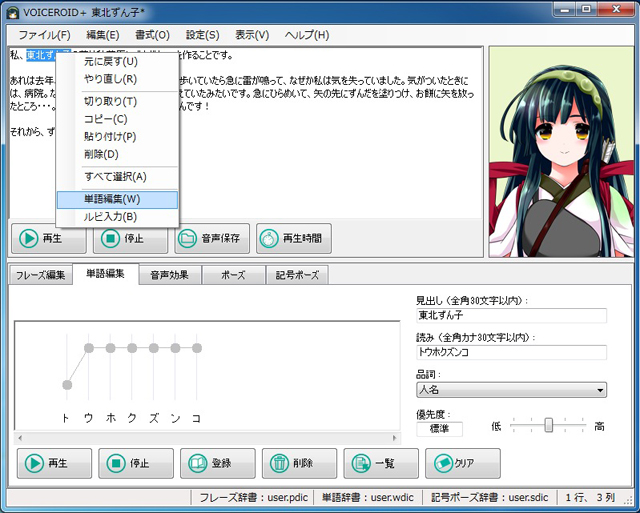This screenshot has width=640, height=513.
Task: Switch to the 単語編集 tab
Action: click(105, 273)
